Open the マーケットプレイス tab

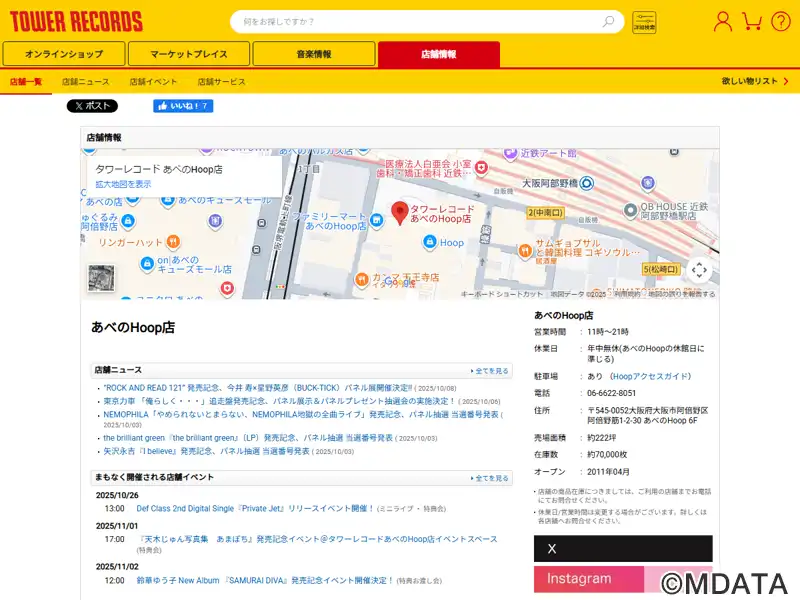pyautogui.click(x=189, y=54)
